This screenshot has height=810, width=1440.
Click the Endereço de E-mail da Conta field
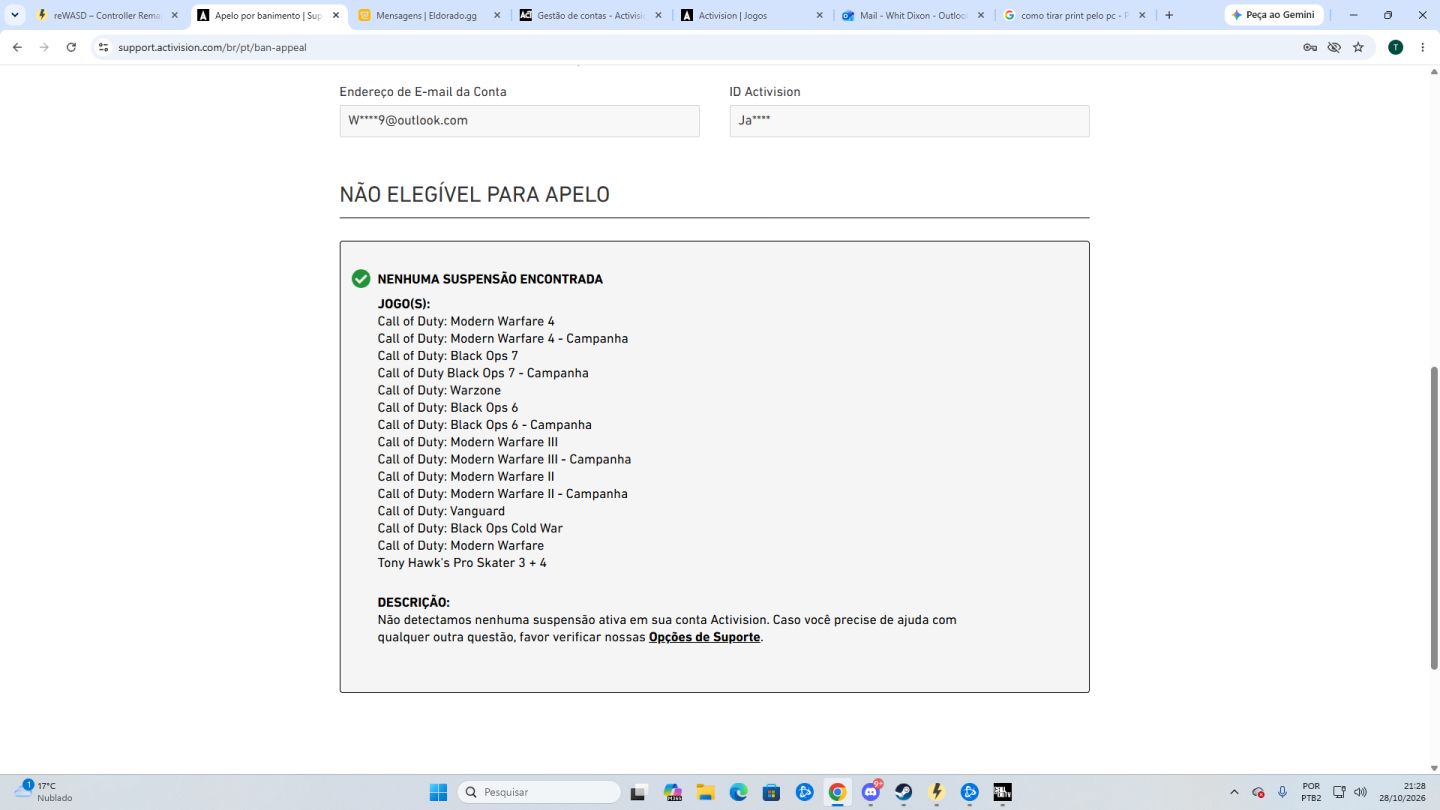click(x=519, y=121)
